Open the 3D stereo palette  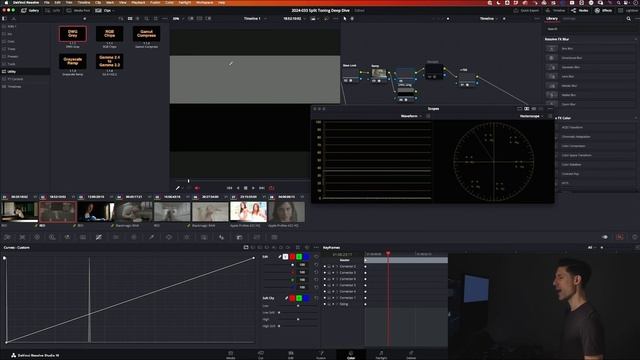point(274,237)
